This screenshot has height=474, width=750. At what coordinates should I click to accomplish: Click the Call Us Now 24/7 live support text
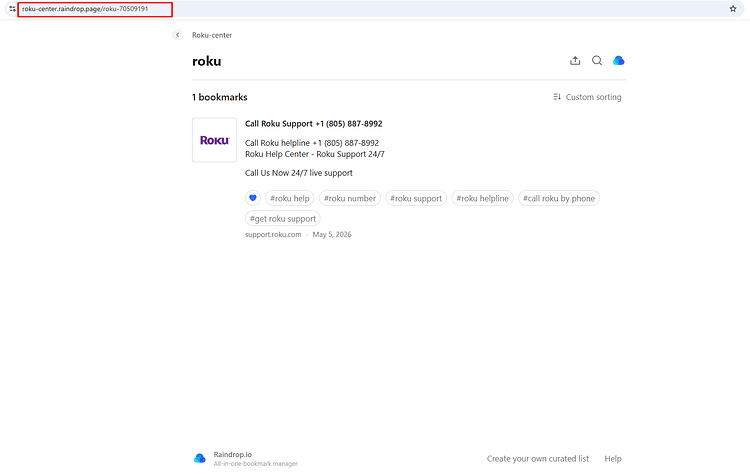pos(298,173)
